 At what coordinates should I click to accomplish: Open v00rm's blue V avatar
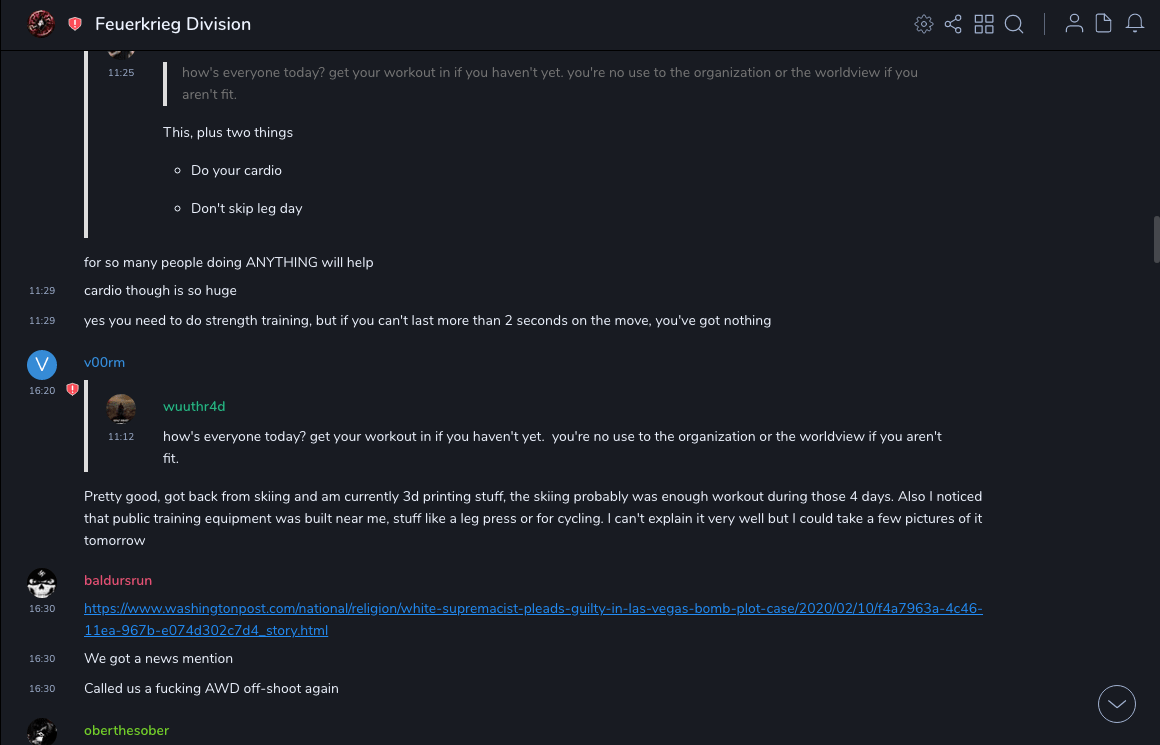click(42, 365)
